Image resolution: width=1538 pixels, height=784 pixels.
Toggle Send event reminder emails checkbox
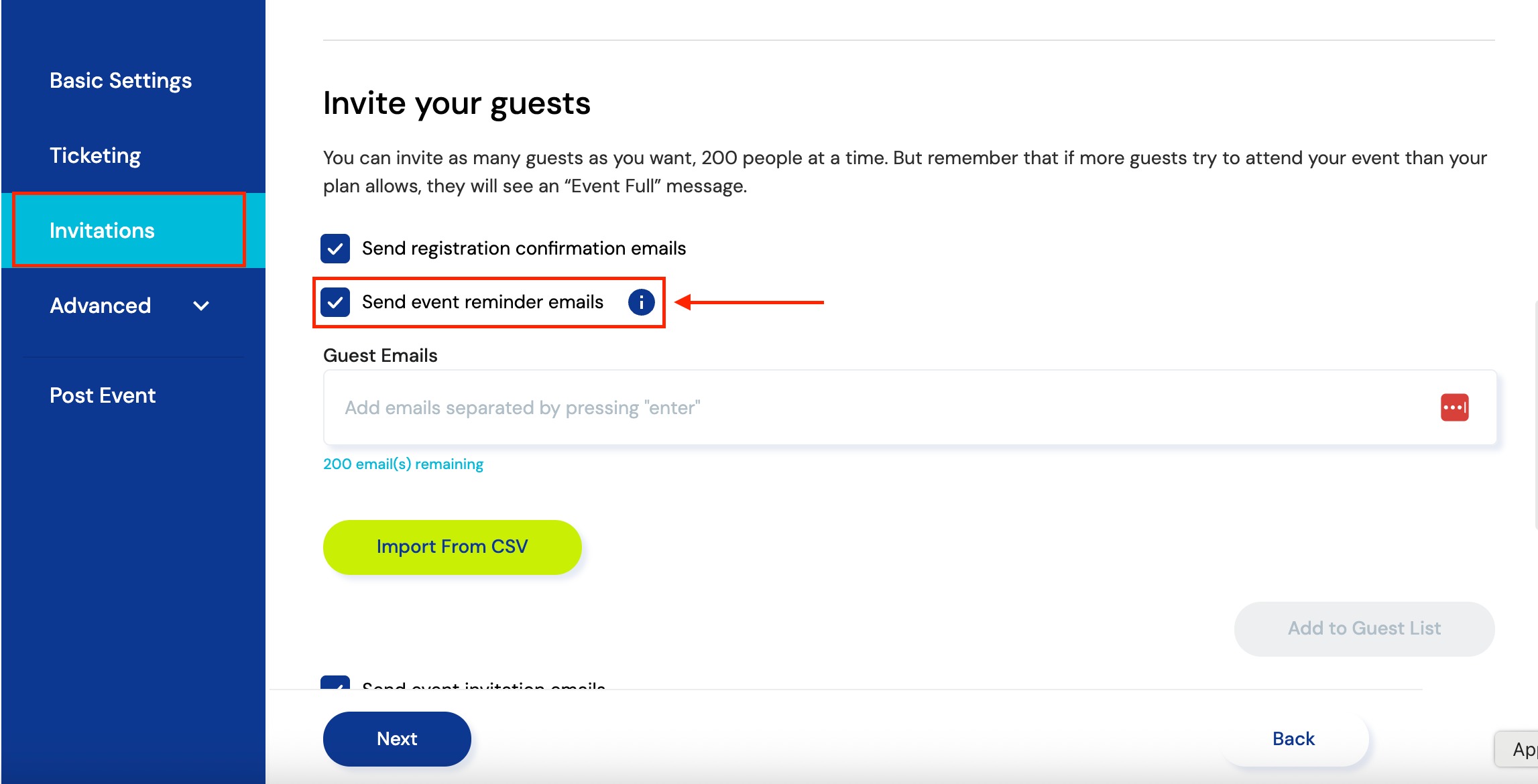pyautogui.click(x=335, y=302)
